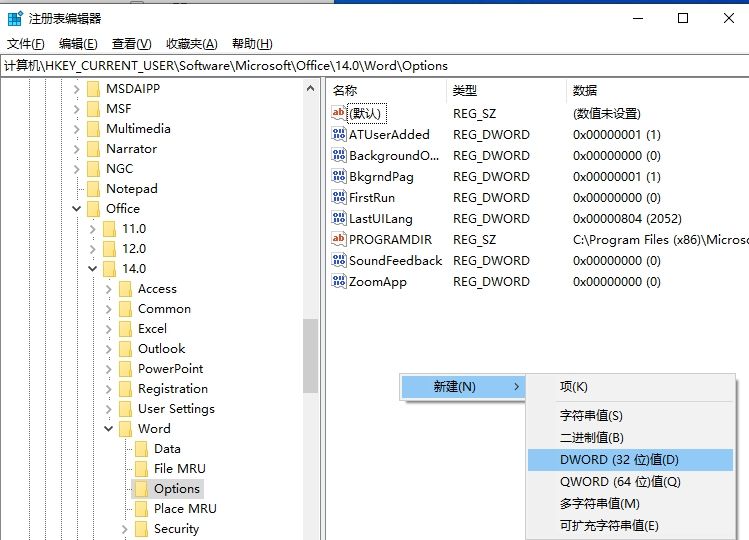
Task: Select the 12.0 tree item
Action: (134, 249)
